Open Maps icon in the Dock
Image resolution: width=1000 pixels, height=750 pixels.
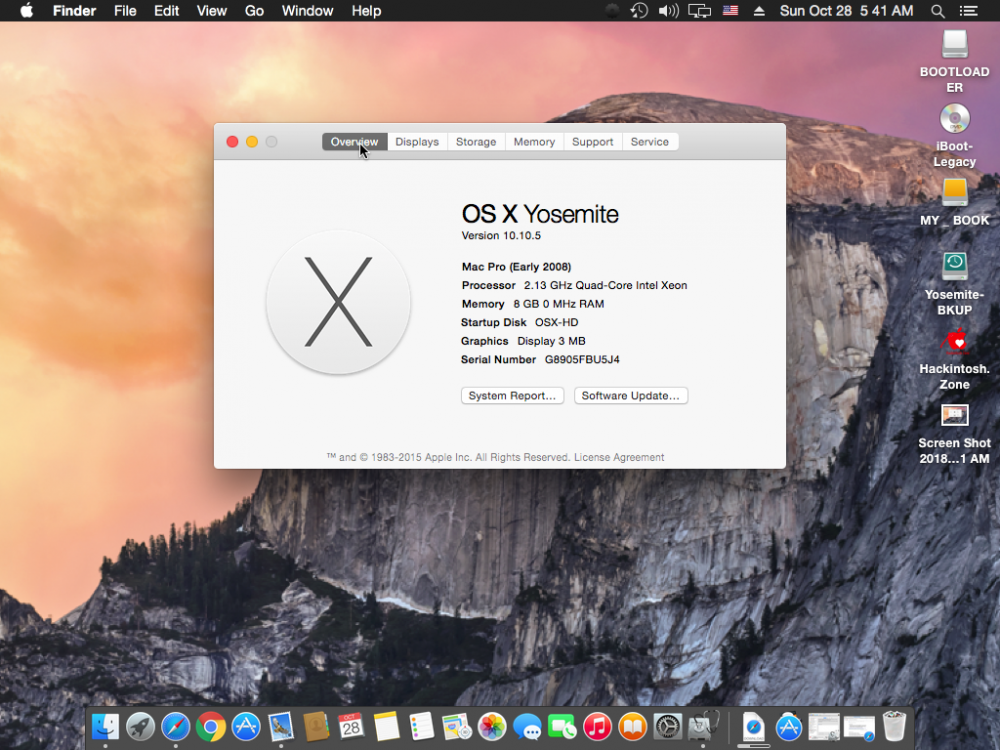click(457, 726)
